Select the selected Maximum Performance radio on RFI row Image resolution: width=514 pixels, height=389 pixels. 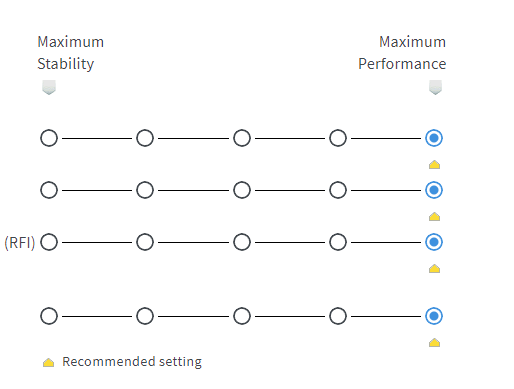tap(434, 242)
